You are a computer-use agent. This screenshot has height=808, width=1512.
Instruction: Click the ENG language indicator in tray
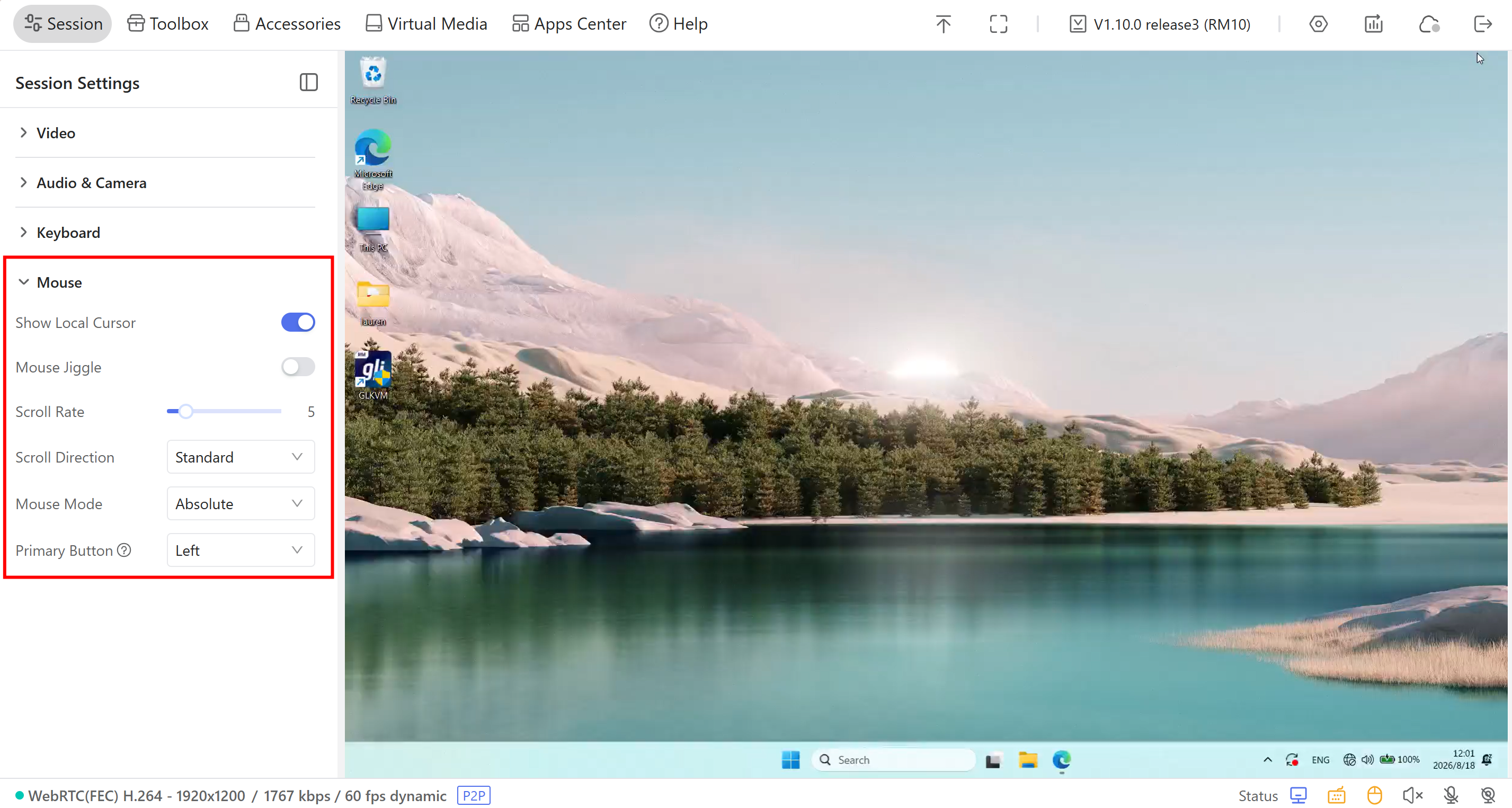pos(1320,760)
